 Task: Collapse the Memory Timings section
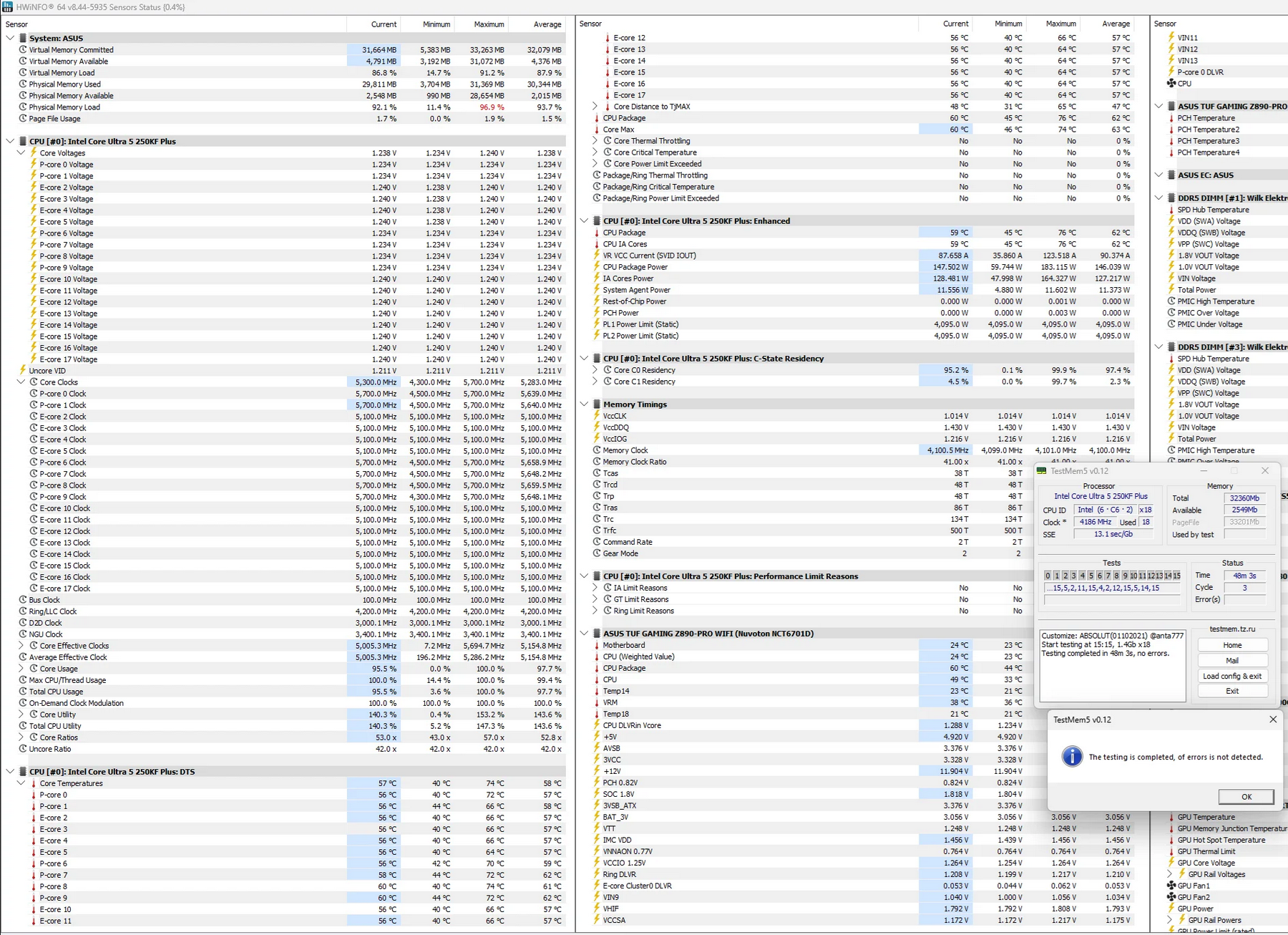pyautogui.click(x=584, y=404)
